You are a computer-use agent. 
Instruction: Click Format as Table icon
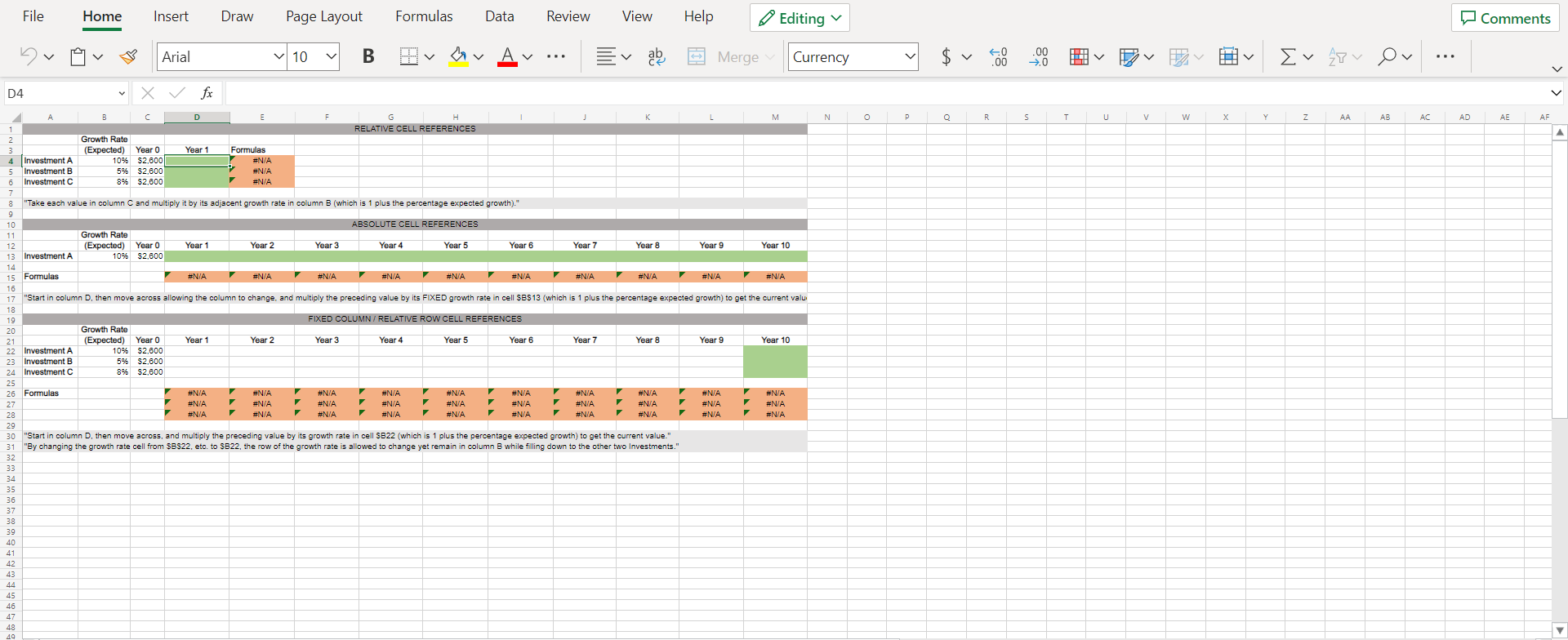pyautogui.click(x=1129, y=56)
